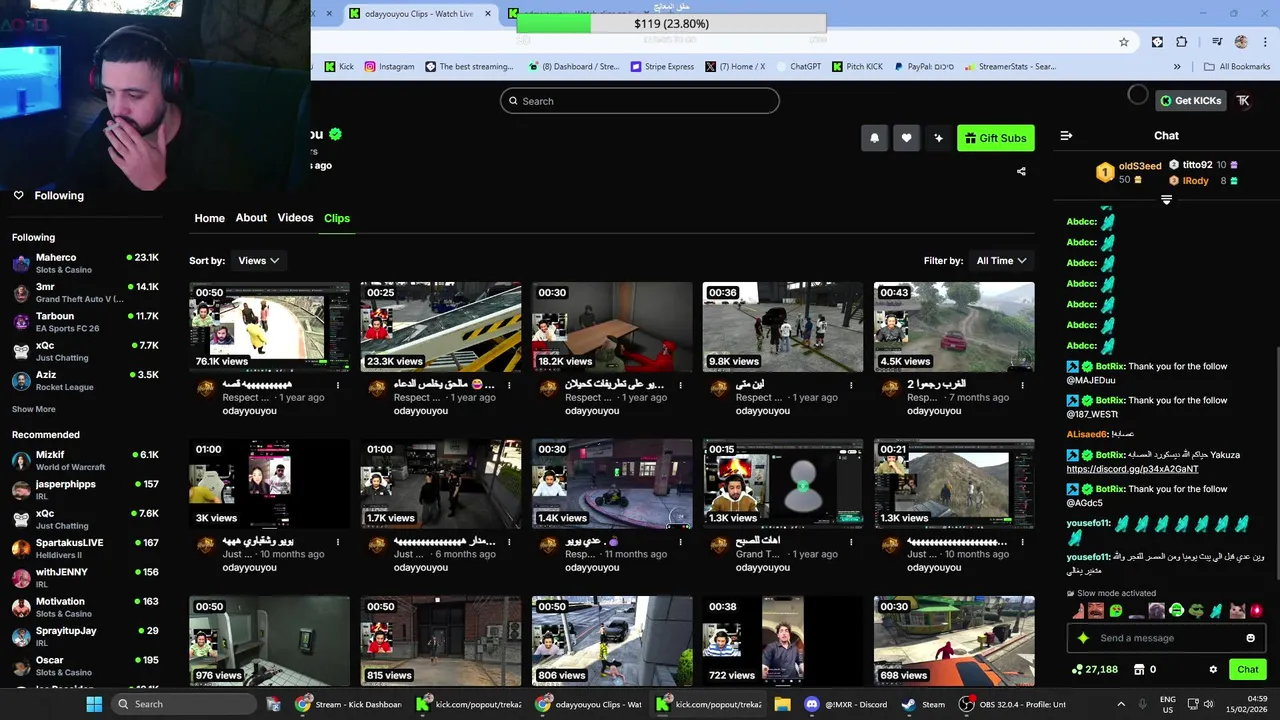Switch to odayyouyou Clips browser tab

tap(418, 14)
